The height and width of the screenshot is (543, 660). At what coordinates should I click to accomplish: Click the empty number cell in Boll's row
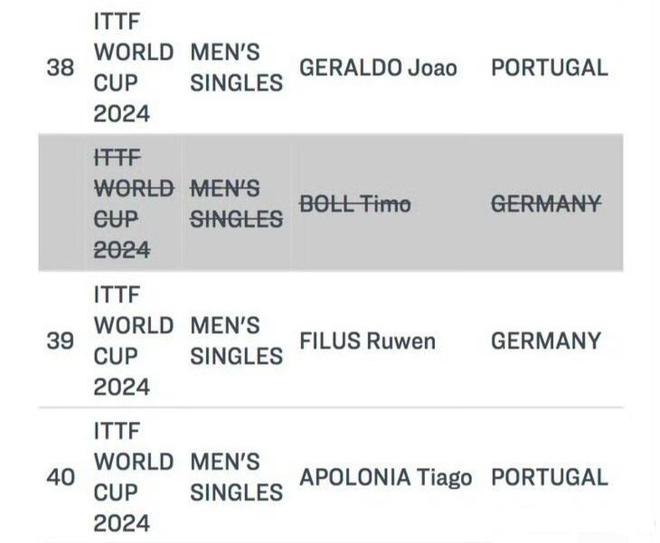pyautogui.click(x=62, y=204)
